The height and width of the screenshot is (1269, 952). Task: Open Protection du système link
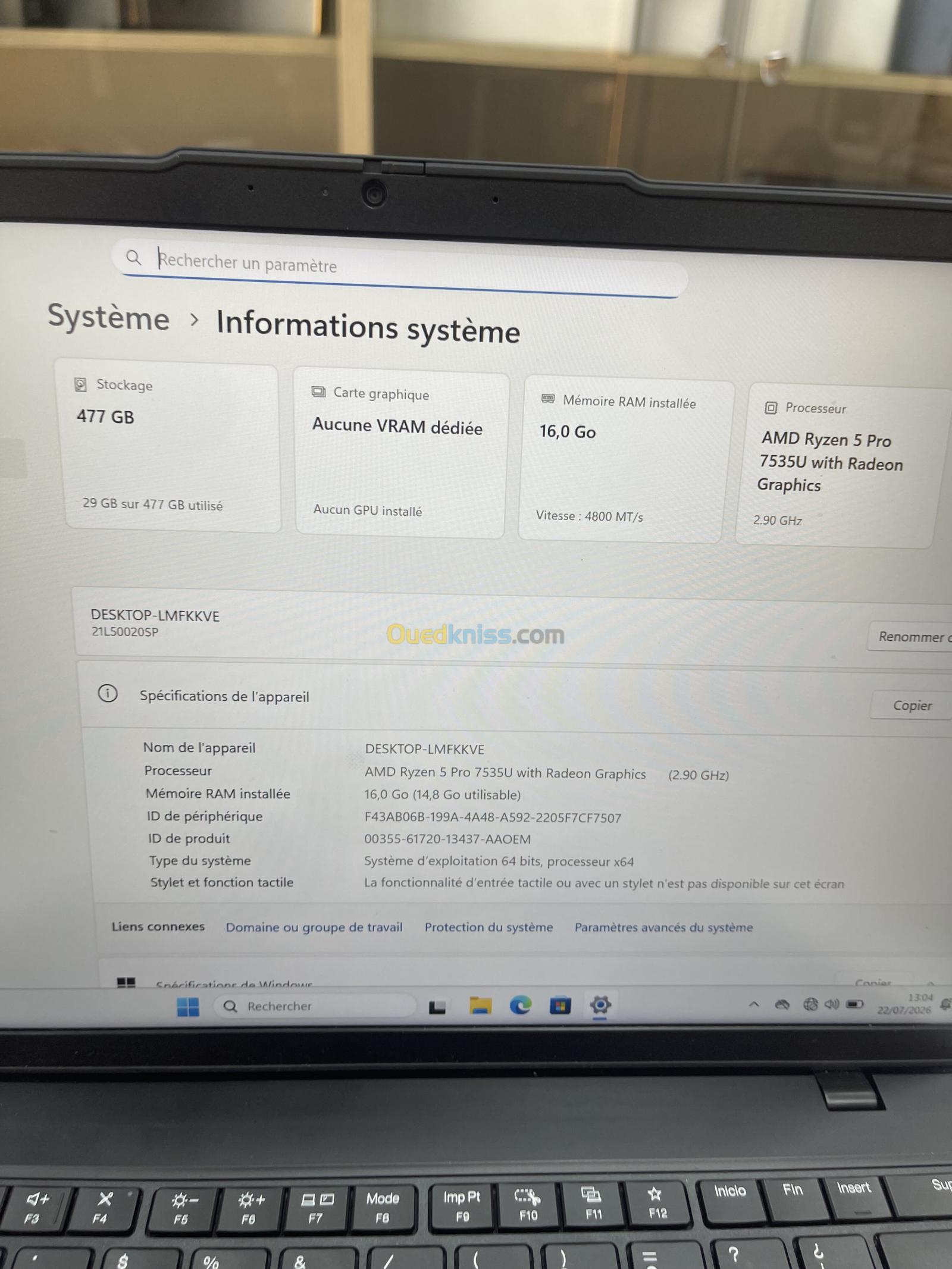(488, 927)
